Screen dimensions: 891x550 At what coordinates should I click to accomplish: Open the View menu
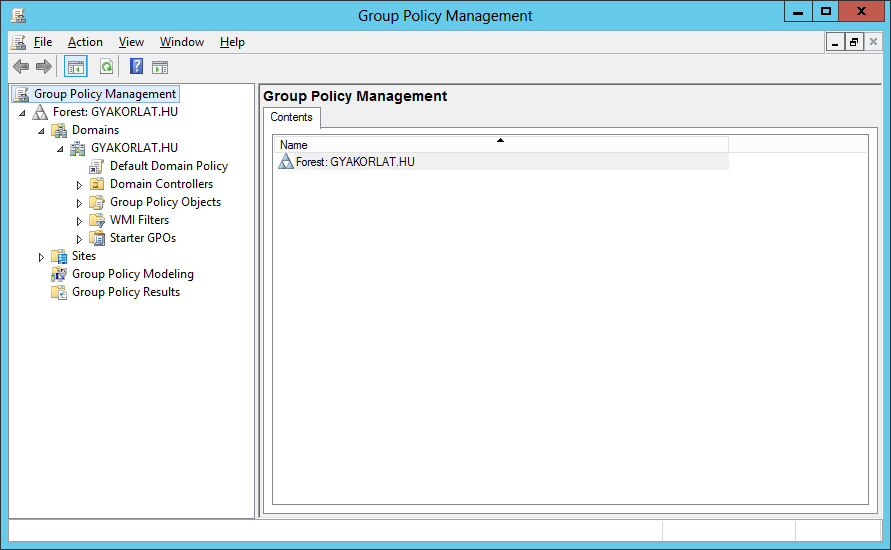pos(131,42)
